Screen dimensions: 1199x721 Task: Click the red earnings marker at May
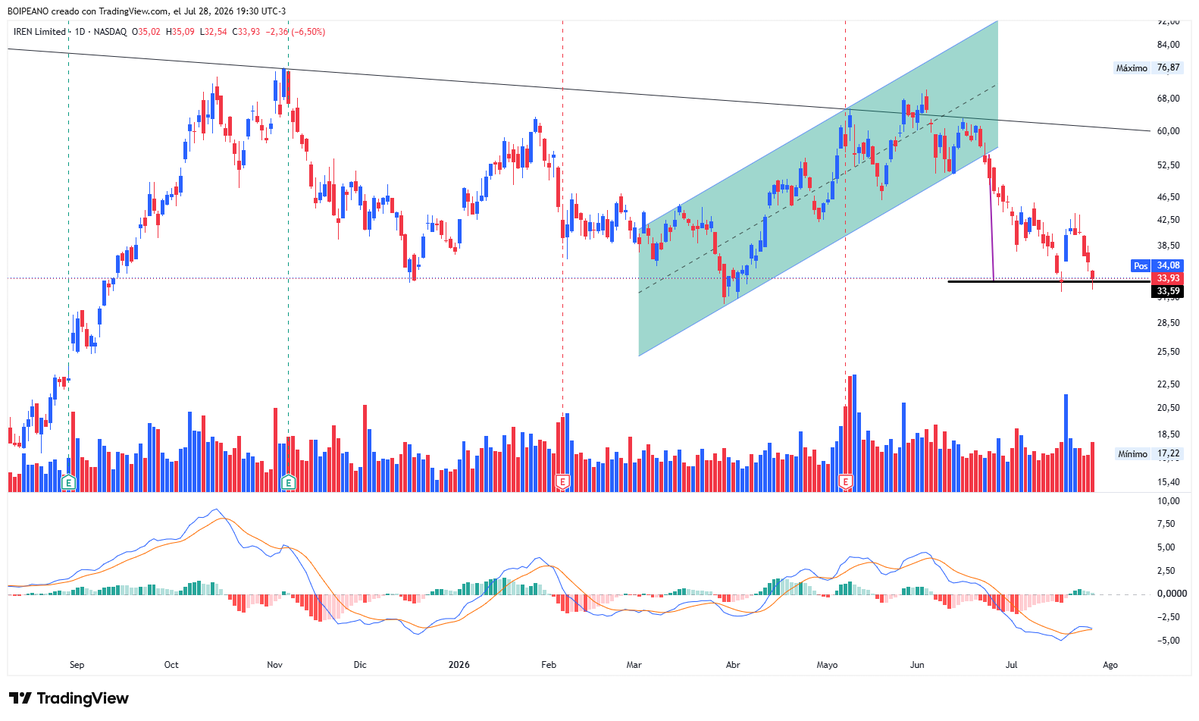tap(846, 482)
